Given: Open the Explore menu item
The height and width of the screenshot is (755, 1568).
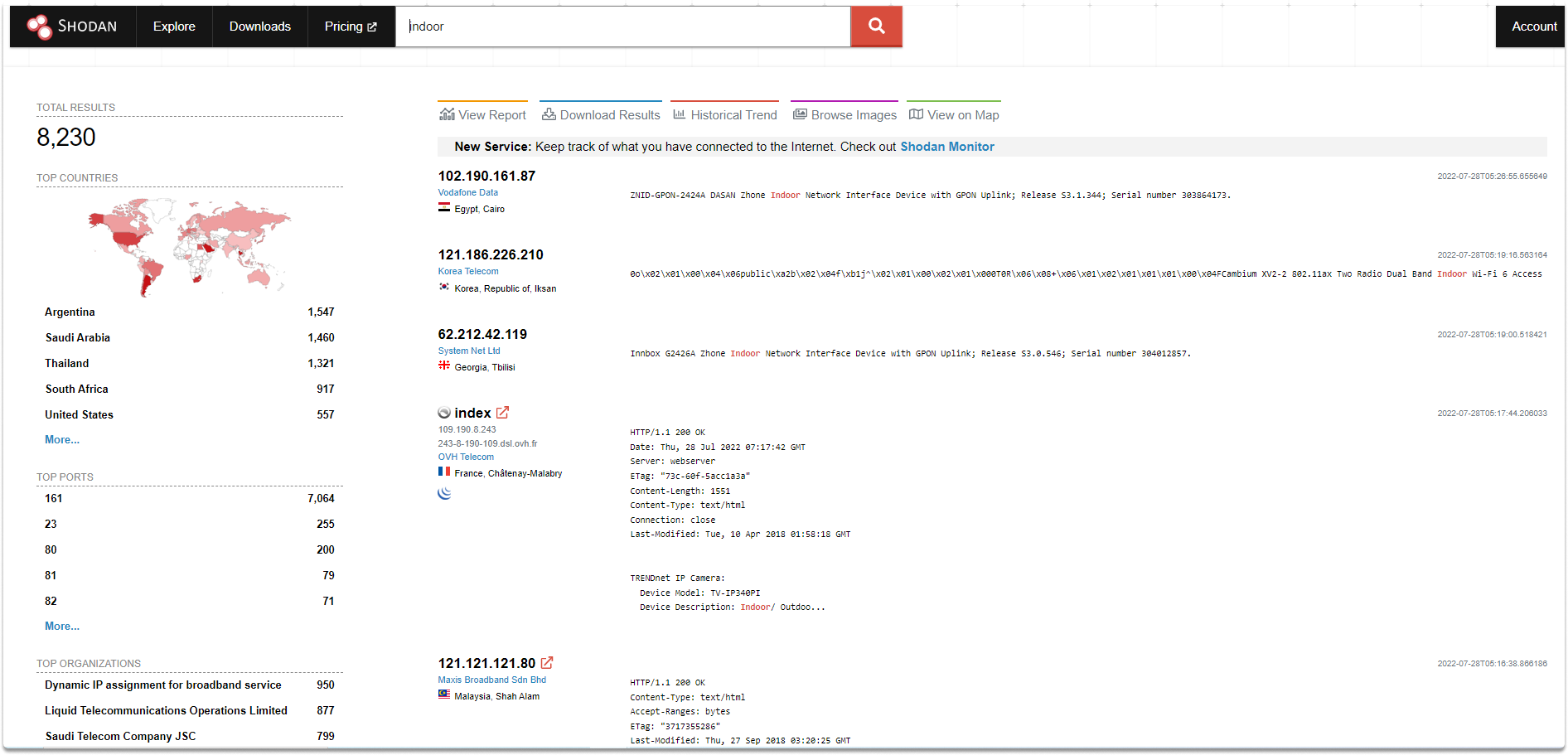Looking at the screenshot, I should click(173, 26).
